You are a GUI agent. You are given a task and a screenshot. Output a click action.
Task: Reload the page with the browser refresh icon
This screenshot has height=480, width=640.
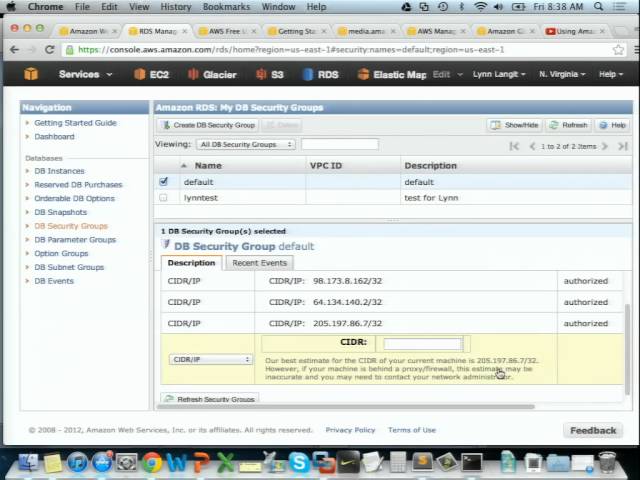point(50,50)
